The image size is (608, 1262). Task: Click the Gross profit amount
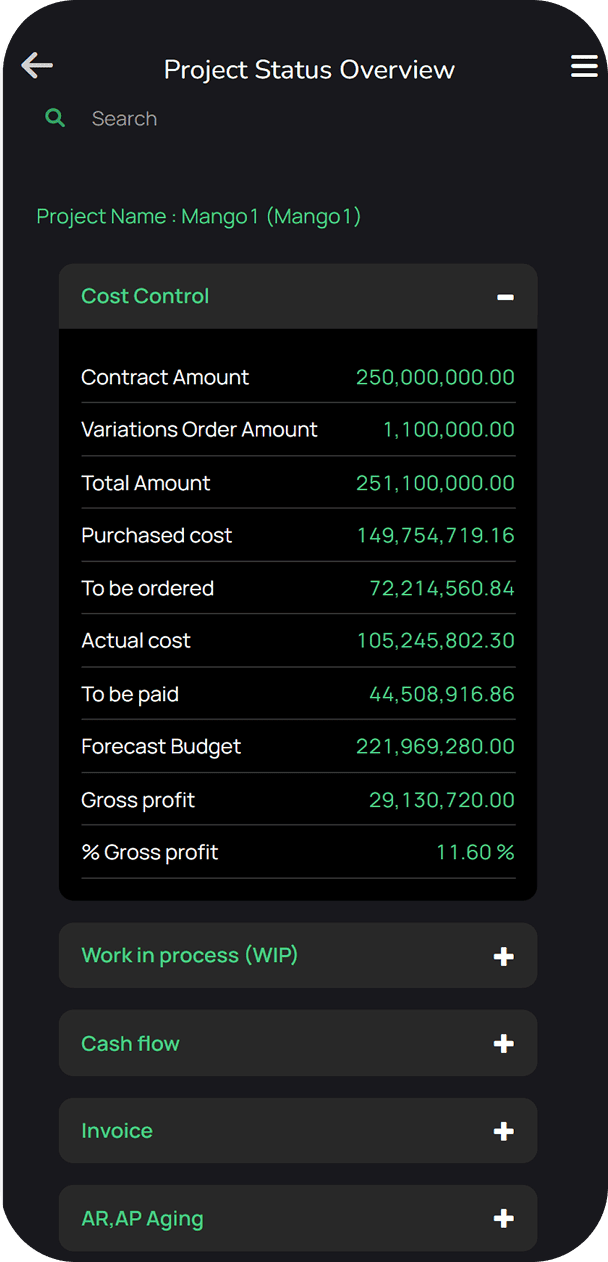pos(441,800)
